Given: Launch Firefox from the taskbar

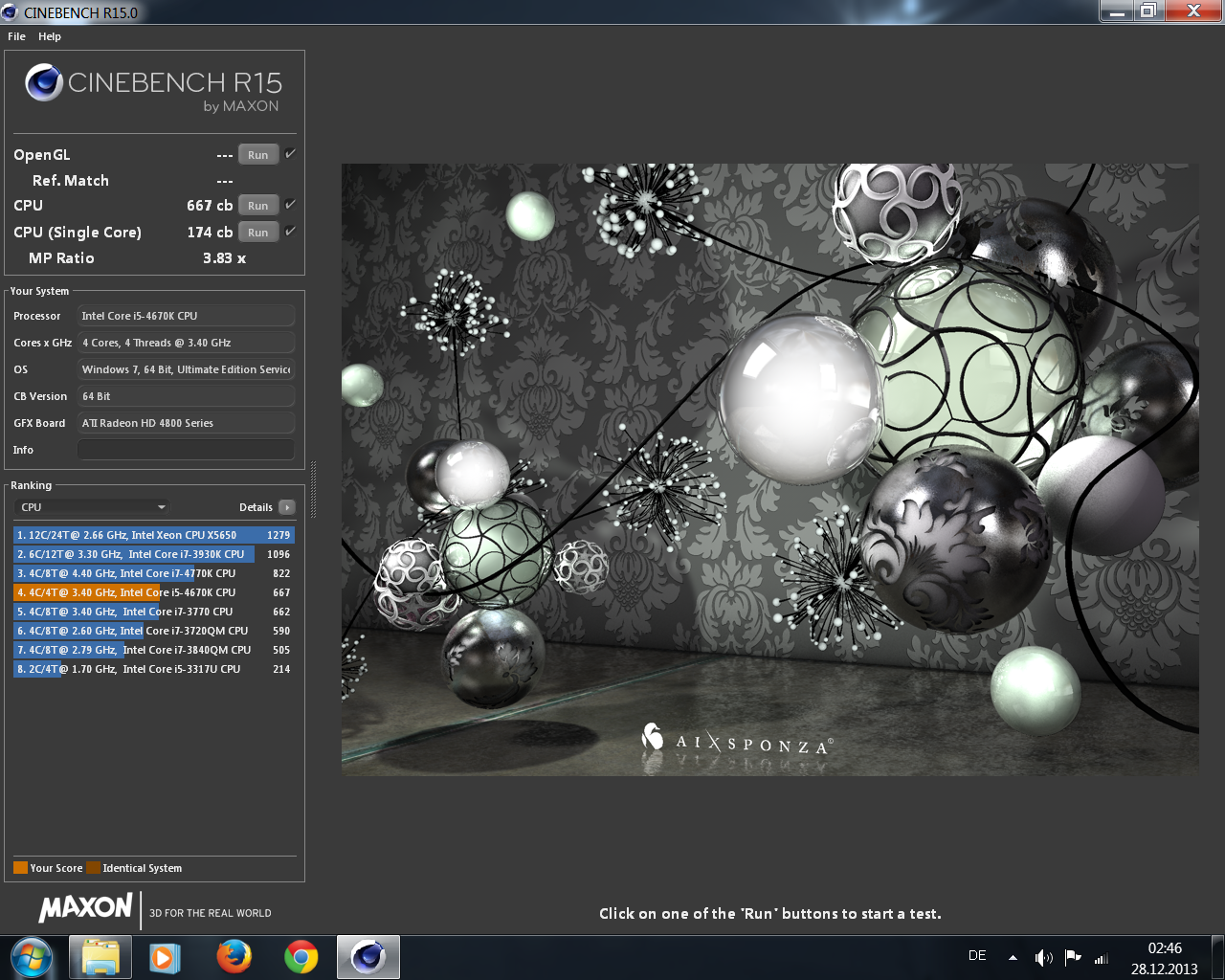Looking at the screenshot, I should [234, 956].
